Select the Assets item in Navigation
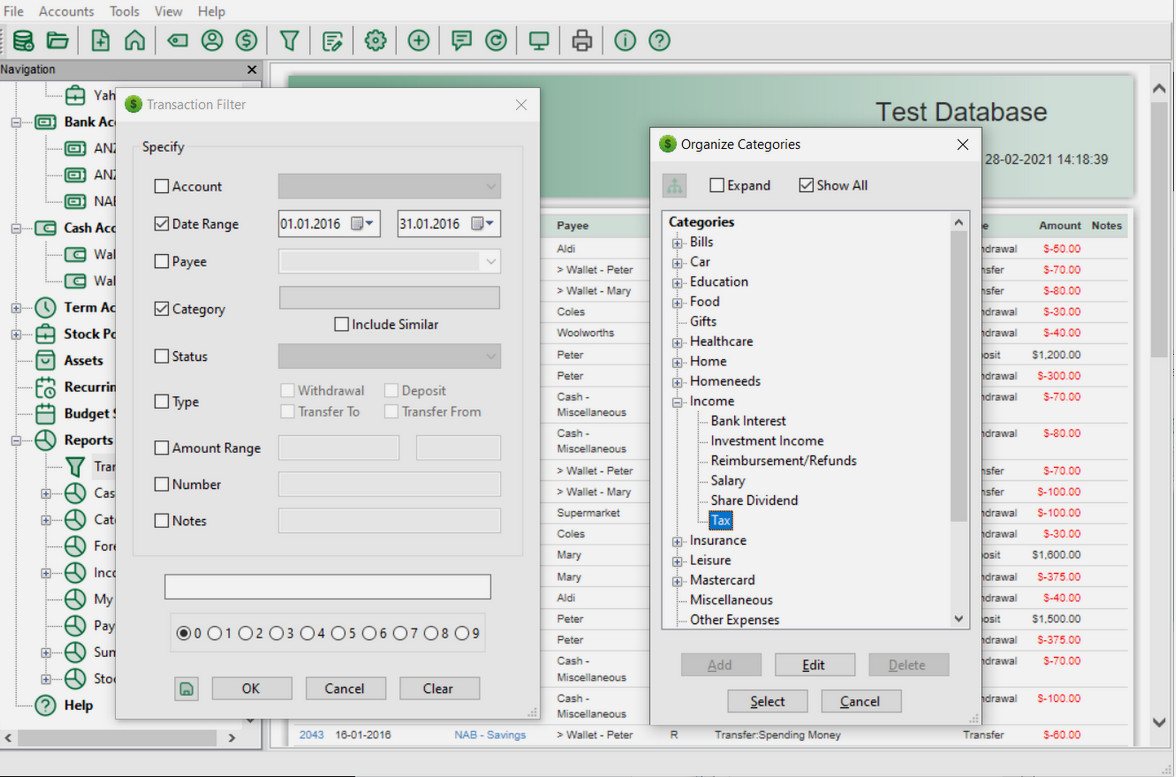This screenshot has height=777, width=1176. coord(83,361)
